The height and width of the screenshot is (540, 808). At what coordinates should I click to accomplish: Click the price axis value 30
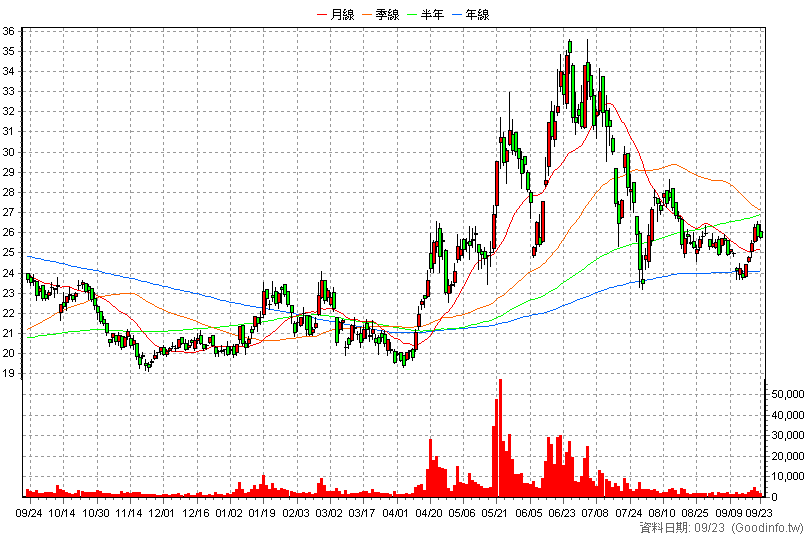[x=8, y=152]
